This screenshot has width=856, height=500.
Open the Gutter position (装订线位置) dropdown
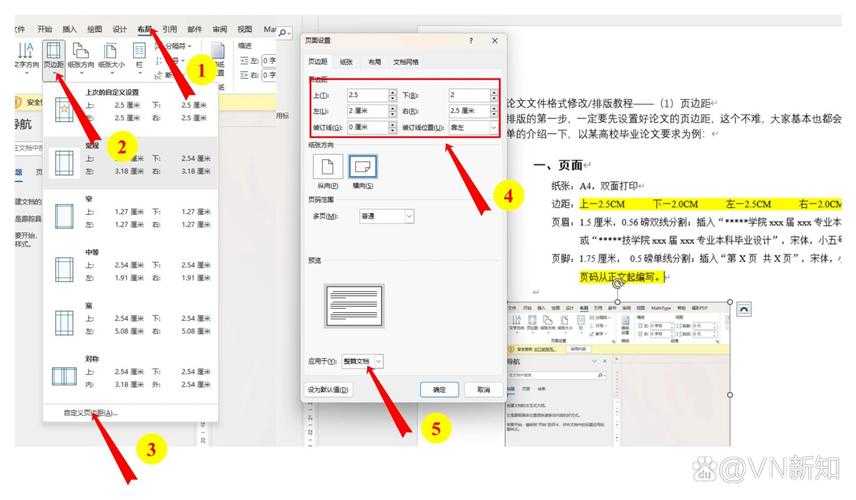coord(473,127)
